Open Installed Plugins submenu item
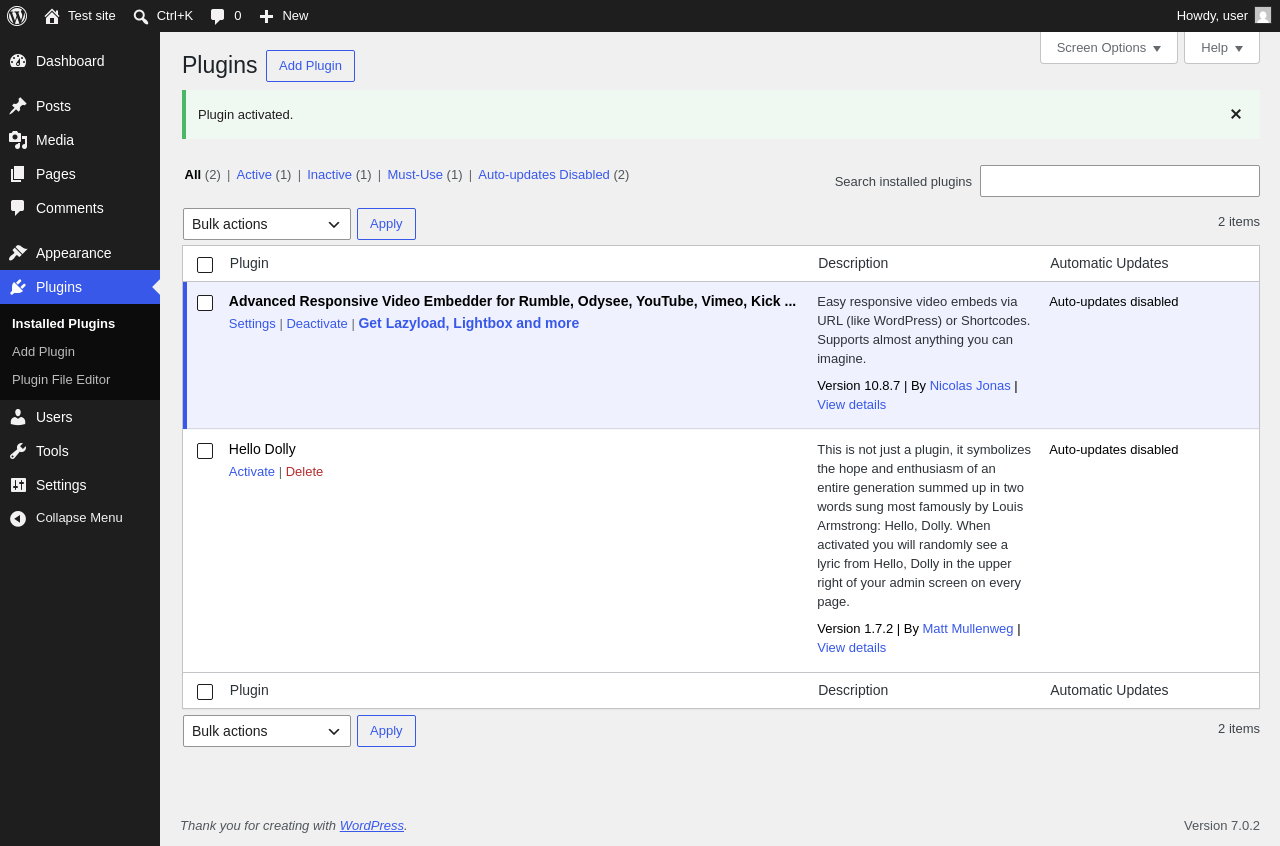1280x846 pixels. [63, 323]
